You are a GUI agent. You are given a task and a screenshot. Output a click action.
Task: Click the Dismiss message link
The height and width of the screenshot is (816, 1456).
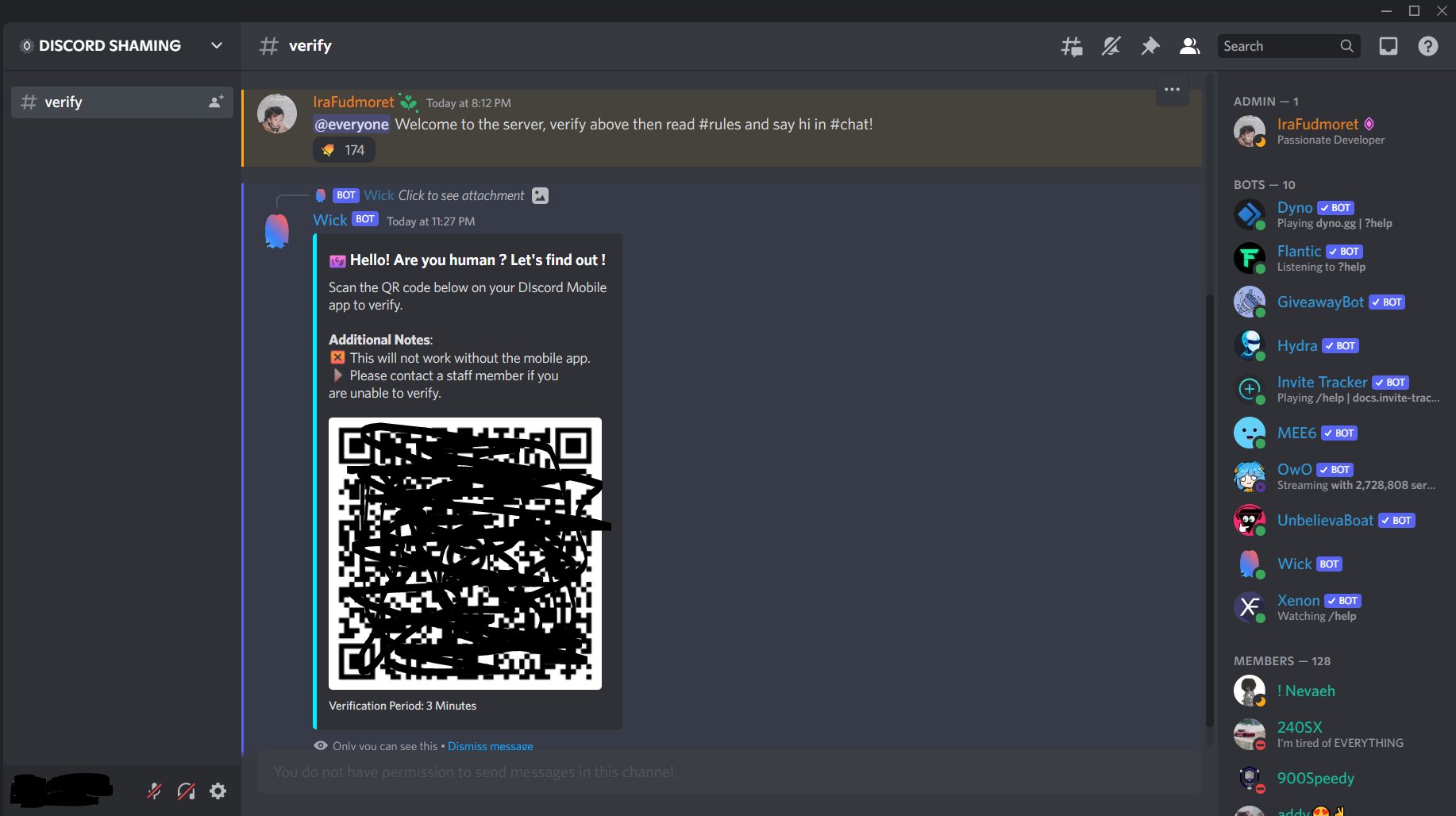[490, 746]
